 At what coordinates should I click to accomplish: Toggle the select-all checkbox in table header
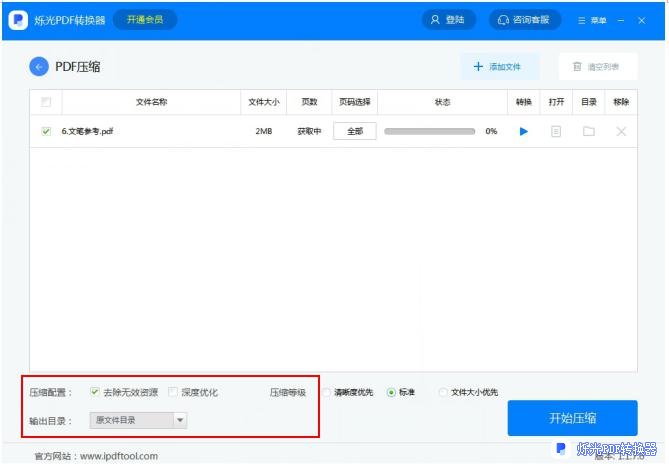[x=46, y=102]
